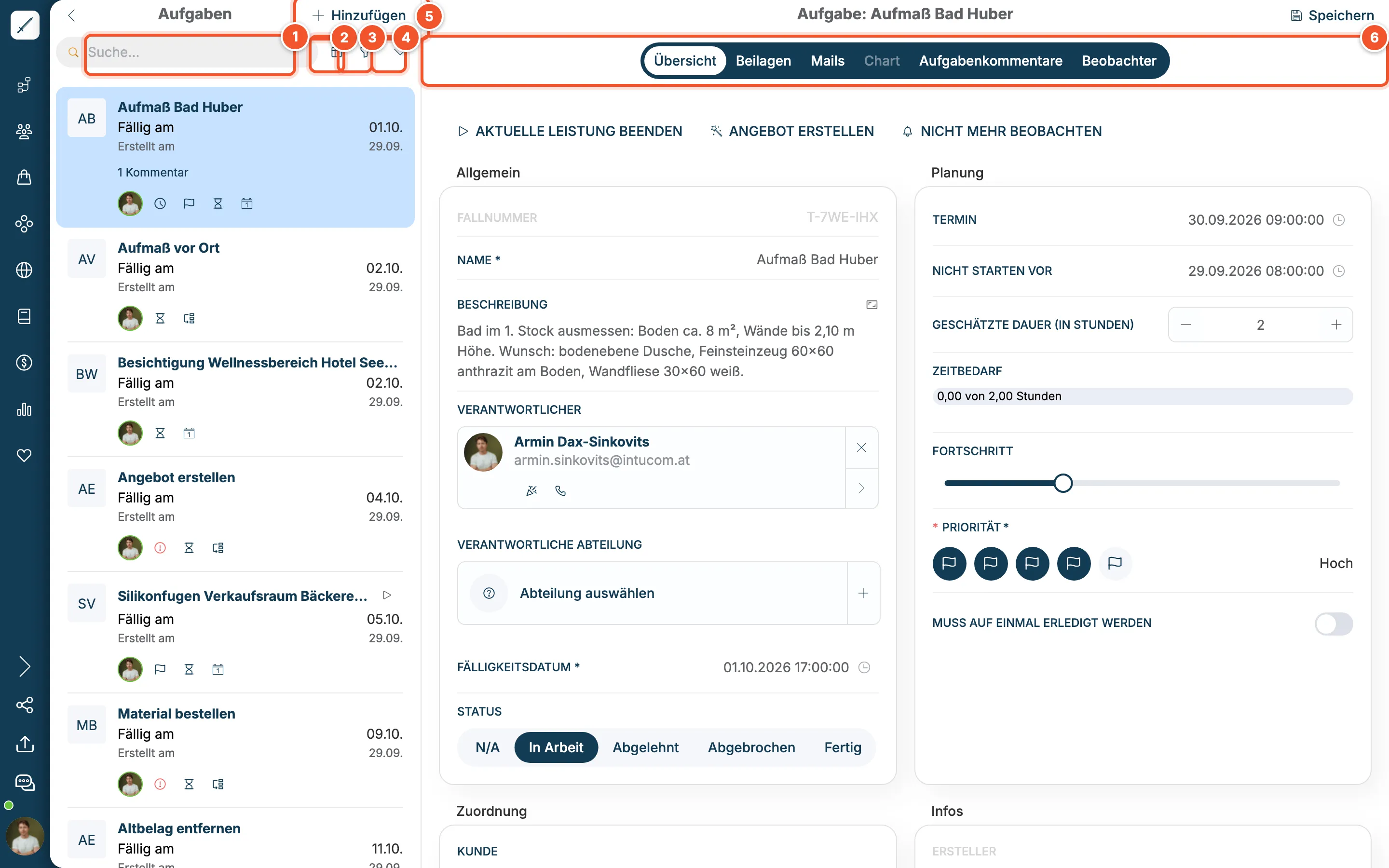Screen dimensions: 1389x868
Task: Open the Chart tab
Action: 882,61
